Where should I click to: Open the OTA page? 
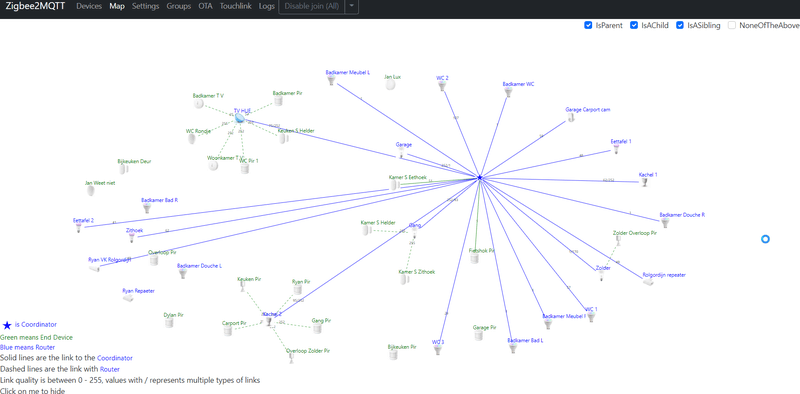pos(206,7)
